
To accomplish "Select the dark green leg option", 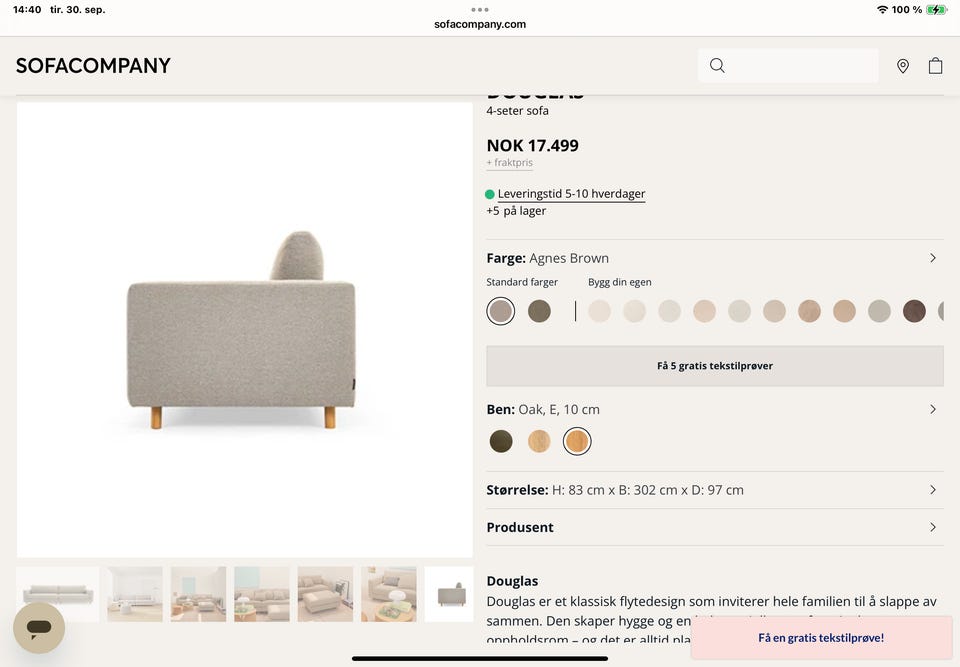I will 501,441.
